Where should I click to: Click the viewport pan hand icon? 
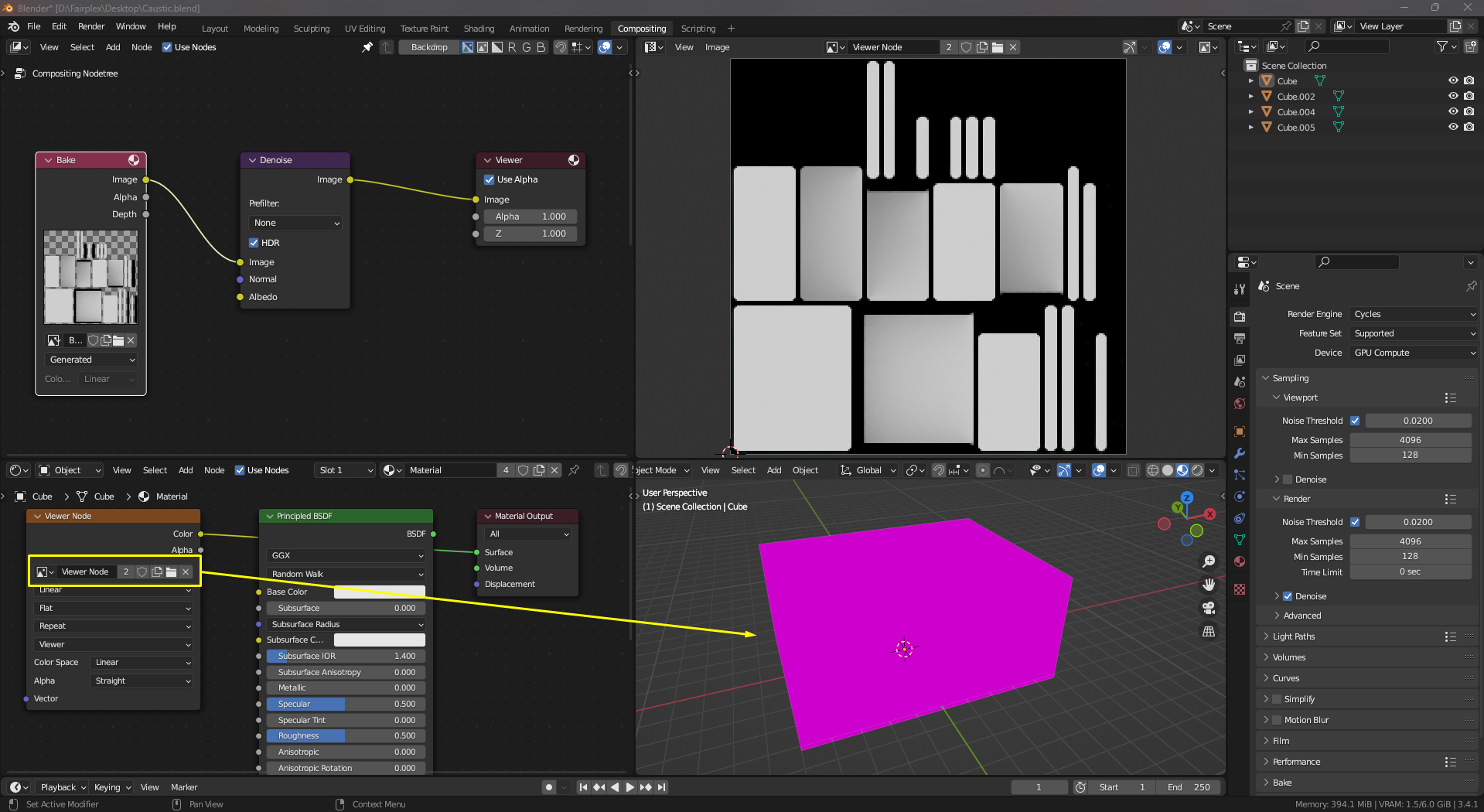click(1209, 585)
